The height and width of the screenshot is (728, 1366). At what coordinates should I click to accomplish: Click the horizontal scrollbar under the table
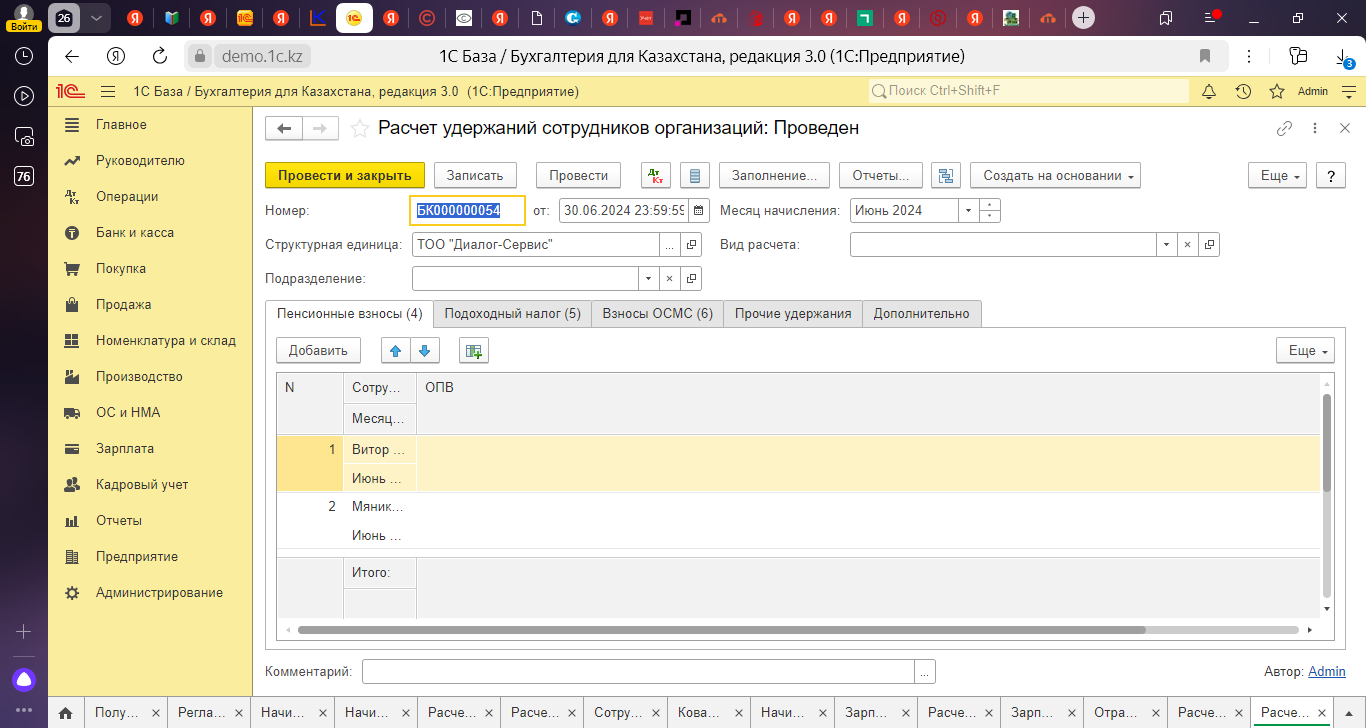coord(720,630)
